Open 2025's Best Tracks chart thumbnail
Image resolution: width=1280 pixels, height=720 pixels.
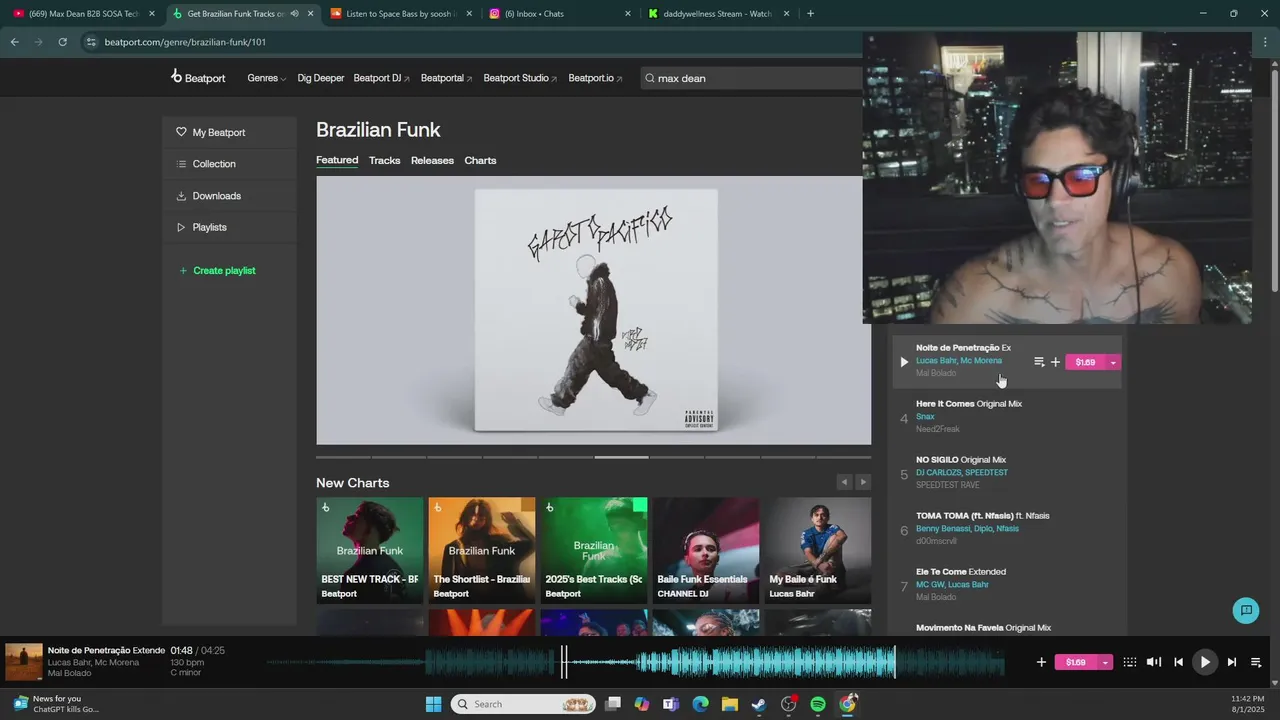coord(594,551)
